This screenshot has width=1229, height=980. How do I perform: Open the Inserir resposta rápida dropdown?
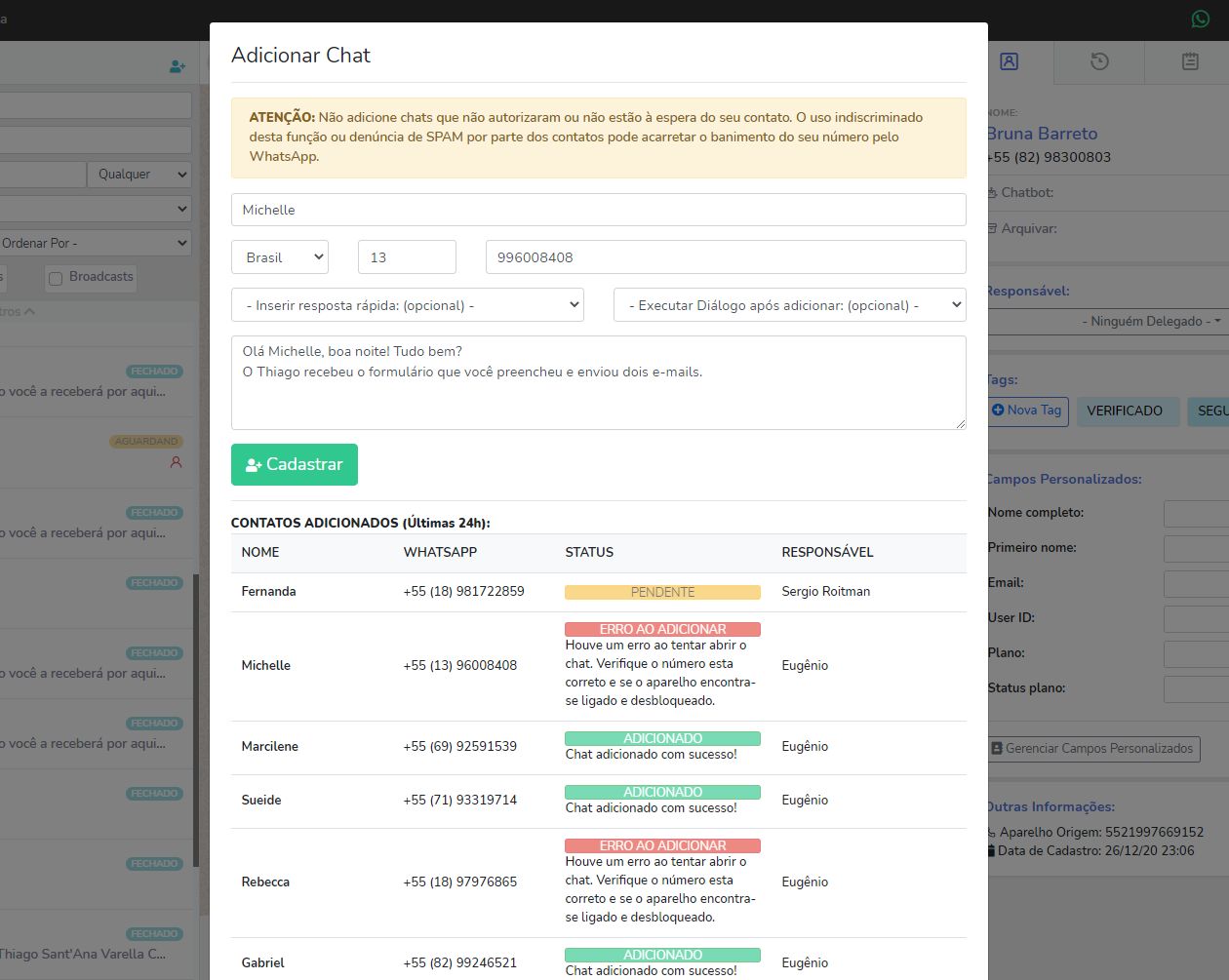[x=408, y=305]
